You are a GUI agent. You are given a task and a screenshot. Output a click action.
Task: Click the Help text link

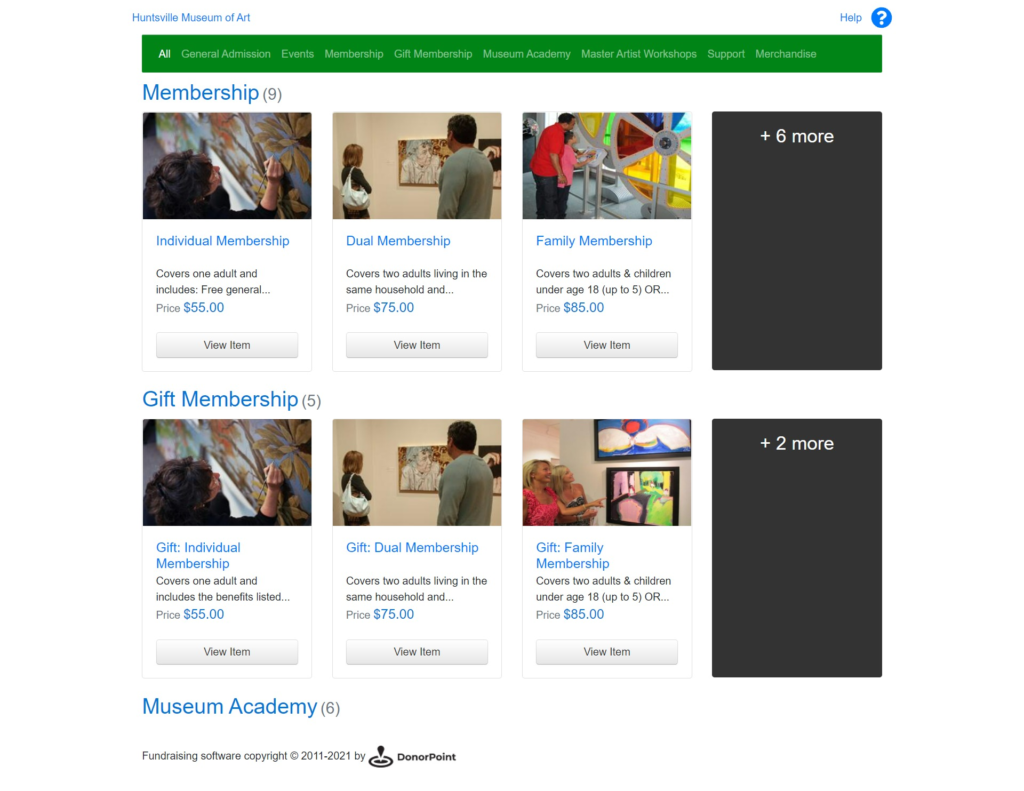[x=850, y=18]
